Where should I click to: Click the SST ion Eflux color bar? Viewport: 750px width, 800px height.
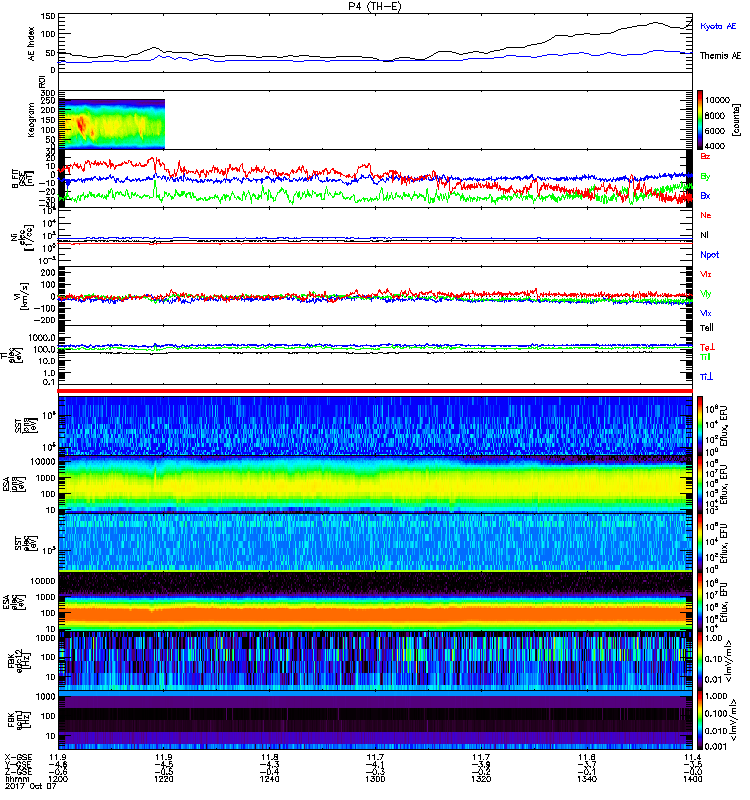click(x=700, y=425)
